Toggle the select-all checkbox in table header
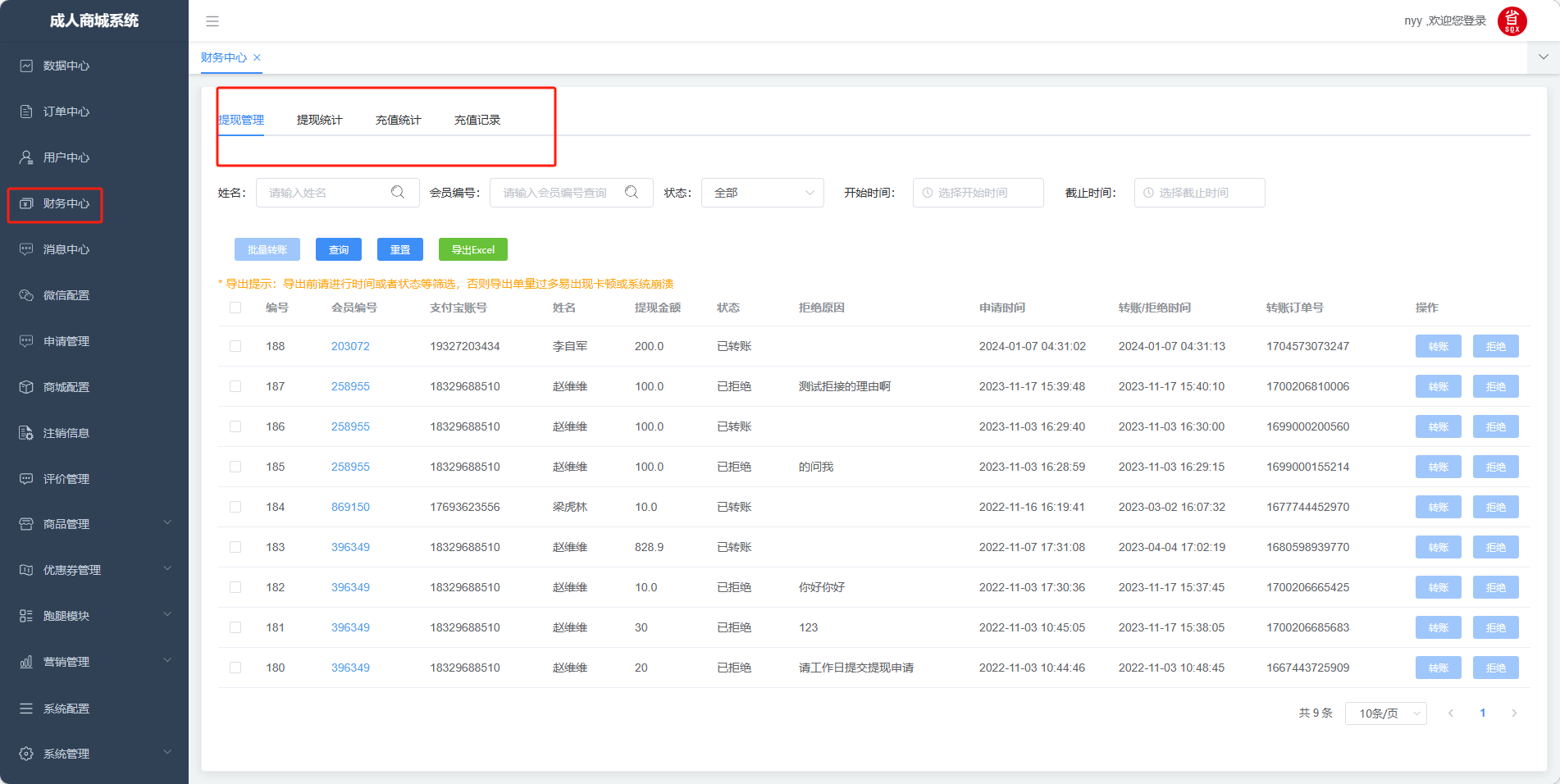The height and width of the screenshot is (784, 1560). tap(235, 308)
